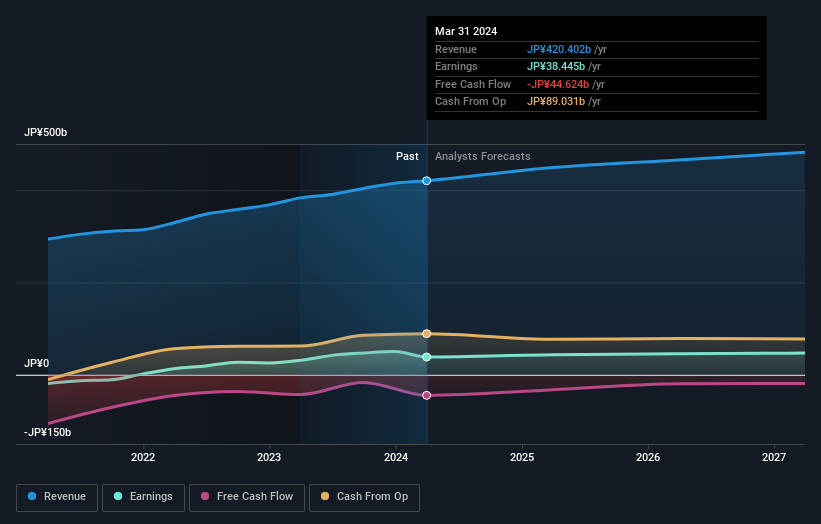Viewport: 821px width, 524px height.
Task: Click the 2023 x-axis label
Action: click(x=269, y=457)
